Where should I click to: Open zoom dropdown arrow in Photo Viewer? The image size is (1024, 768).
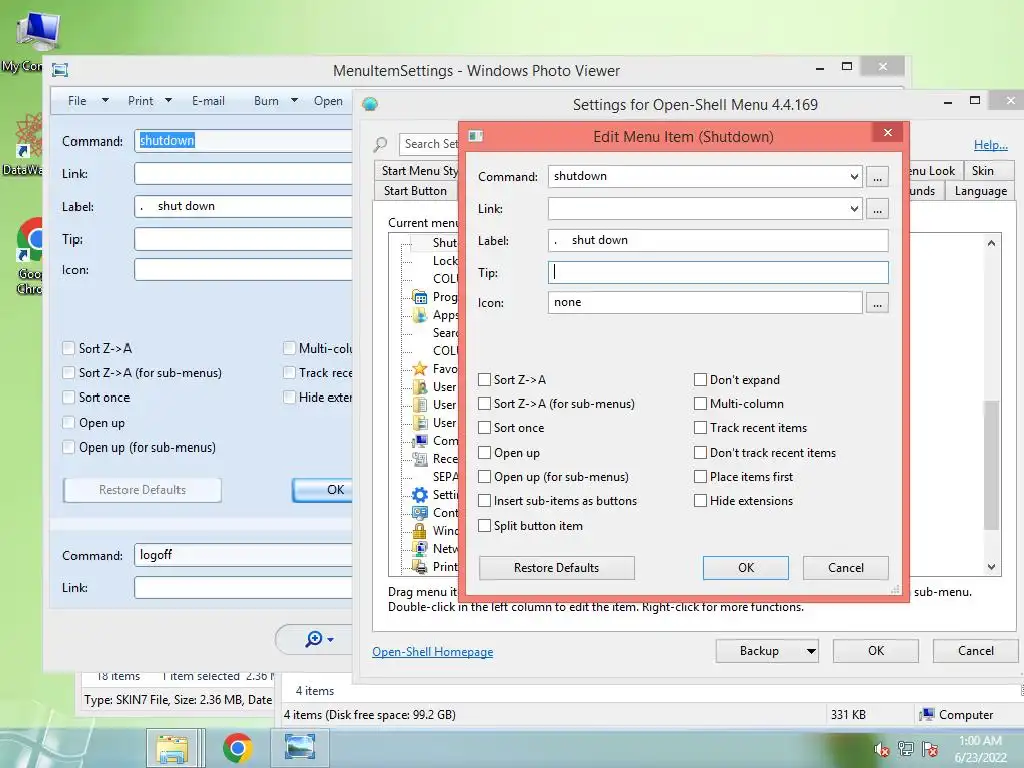[330, 639]
